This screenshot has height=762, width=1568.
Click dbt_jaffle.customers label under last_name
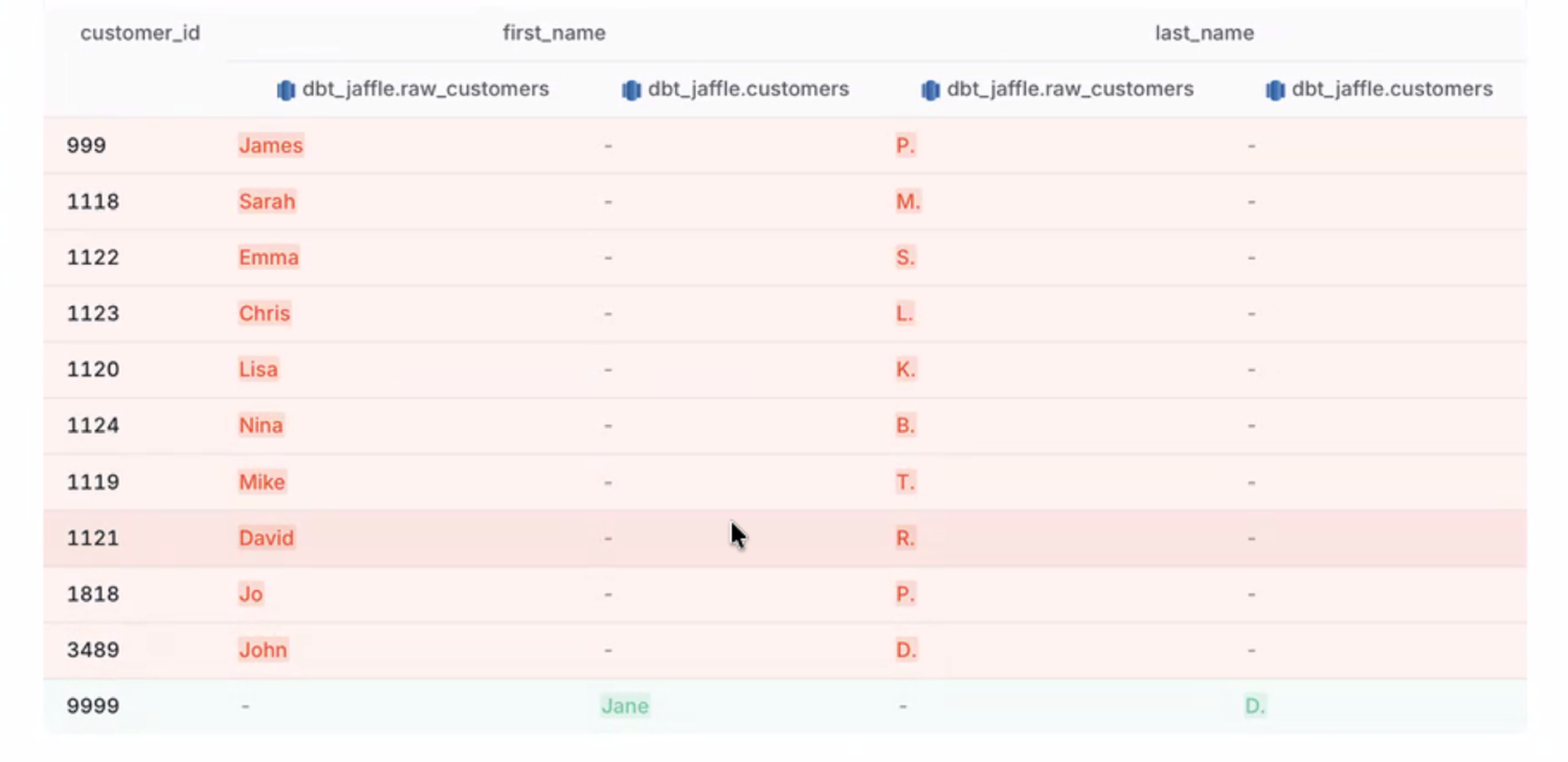click(x=1392, y=89)
